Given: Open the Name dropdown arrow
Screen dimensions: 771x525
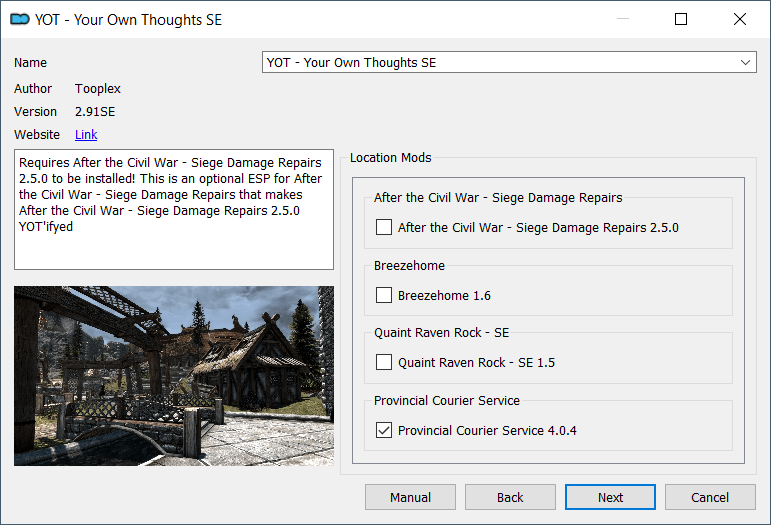Looking at the screenshot, I should pos(745,62).
